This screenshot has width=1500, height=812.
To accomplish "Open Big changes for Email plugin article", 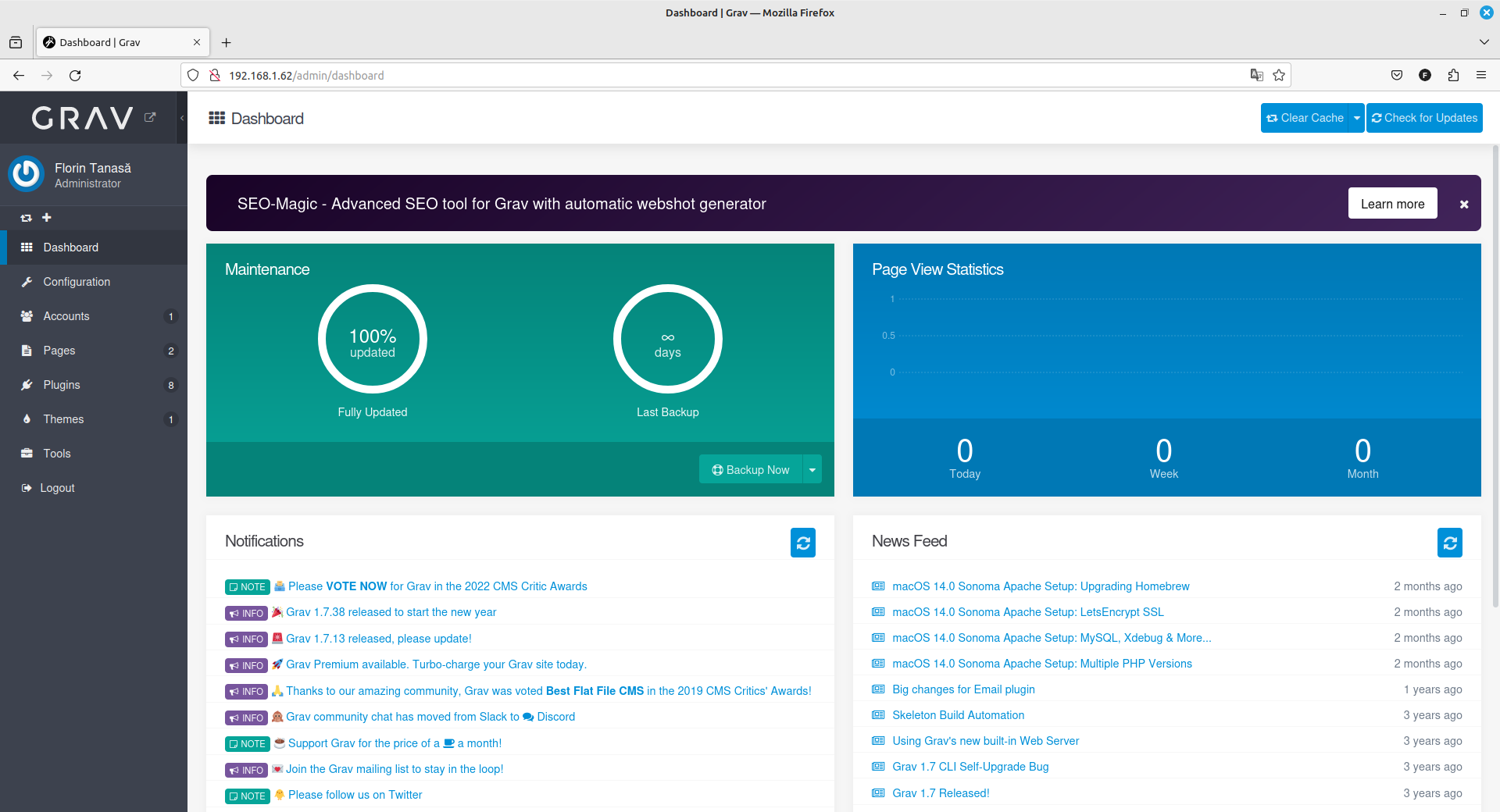I will point(963,689).
